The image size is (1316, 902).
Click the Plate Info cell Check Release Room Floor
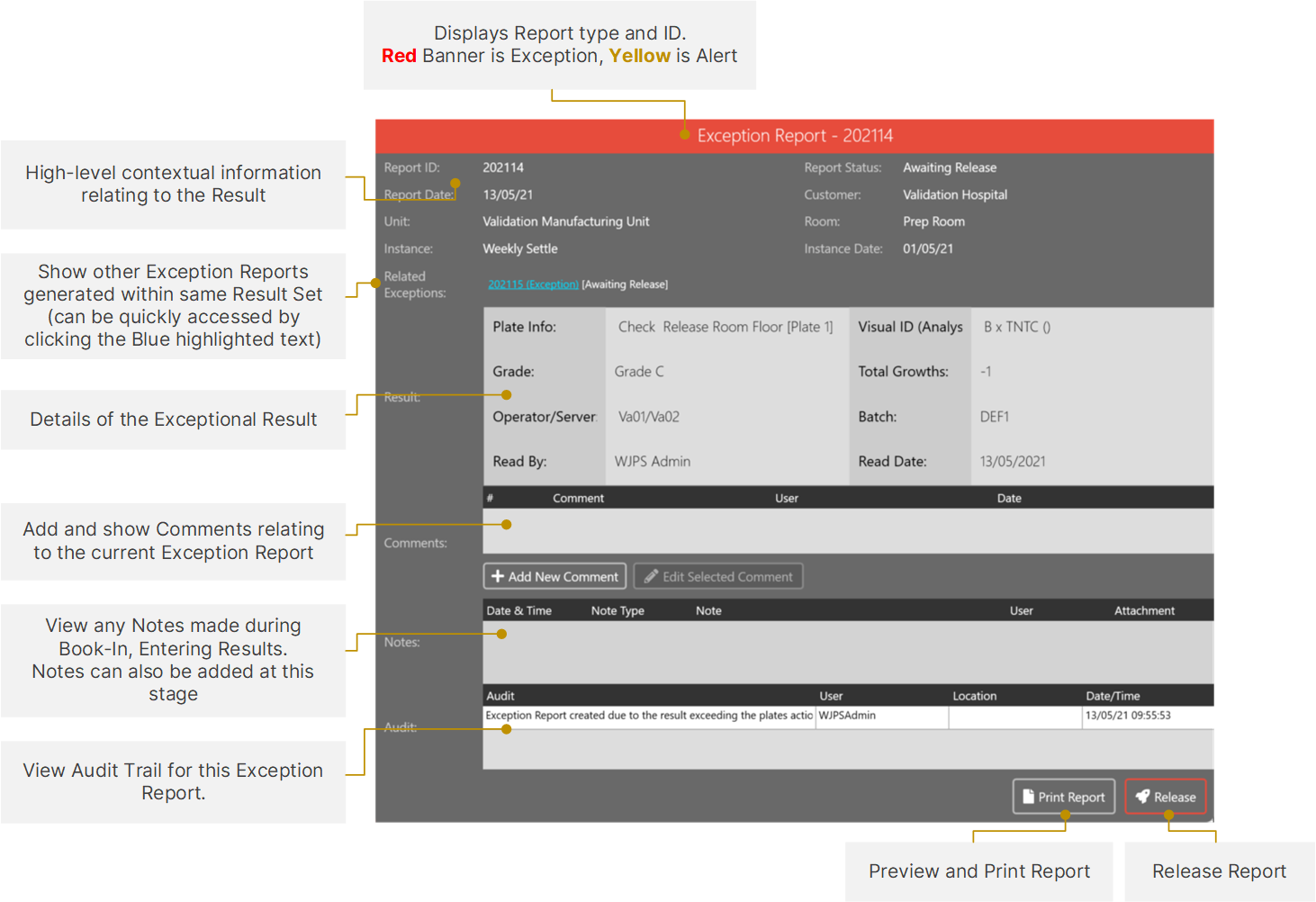tap(724, 326)
